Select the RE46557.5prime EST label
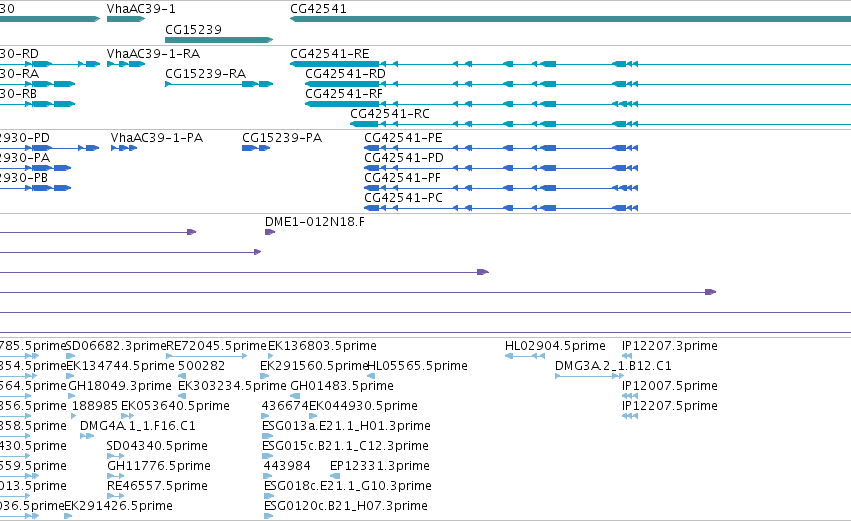This screenshot has width=851, height=521. (x=157, y=486)
